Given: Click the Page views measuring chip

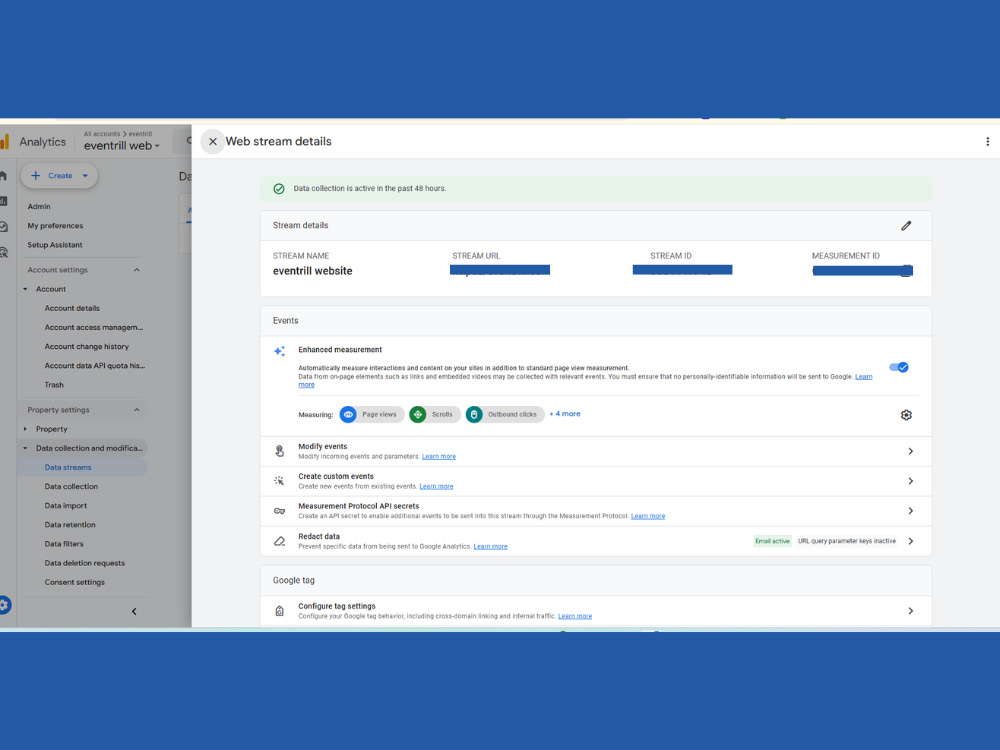Looking at the screenshot, I should [x=371, y=415].
